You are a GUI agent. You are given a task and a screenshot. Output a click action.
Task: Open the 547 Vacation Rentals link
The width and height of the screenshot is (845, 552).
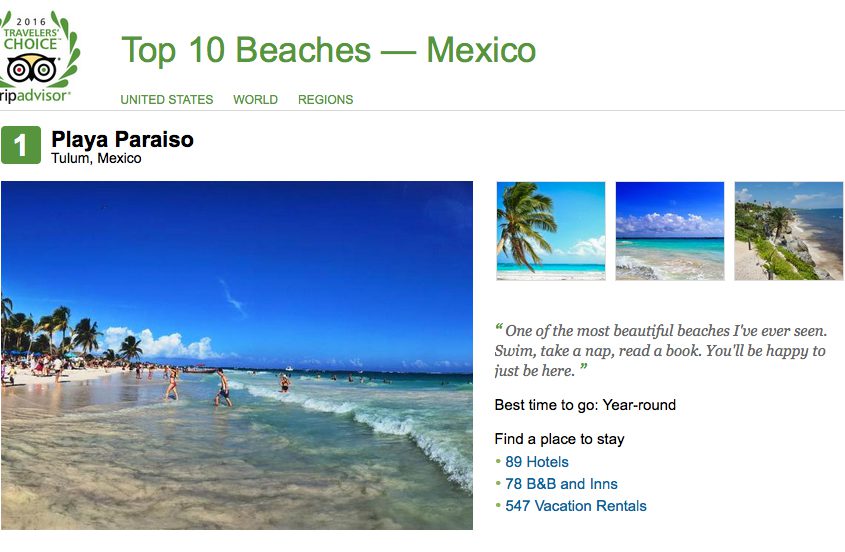[x=576, y=506]
